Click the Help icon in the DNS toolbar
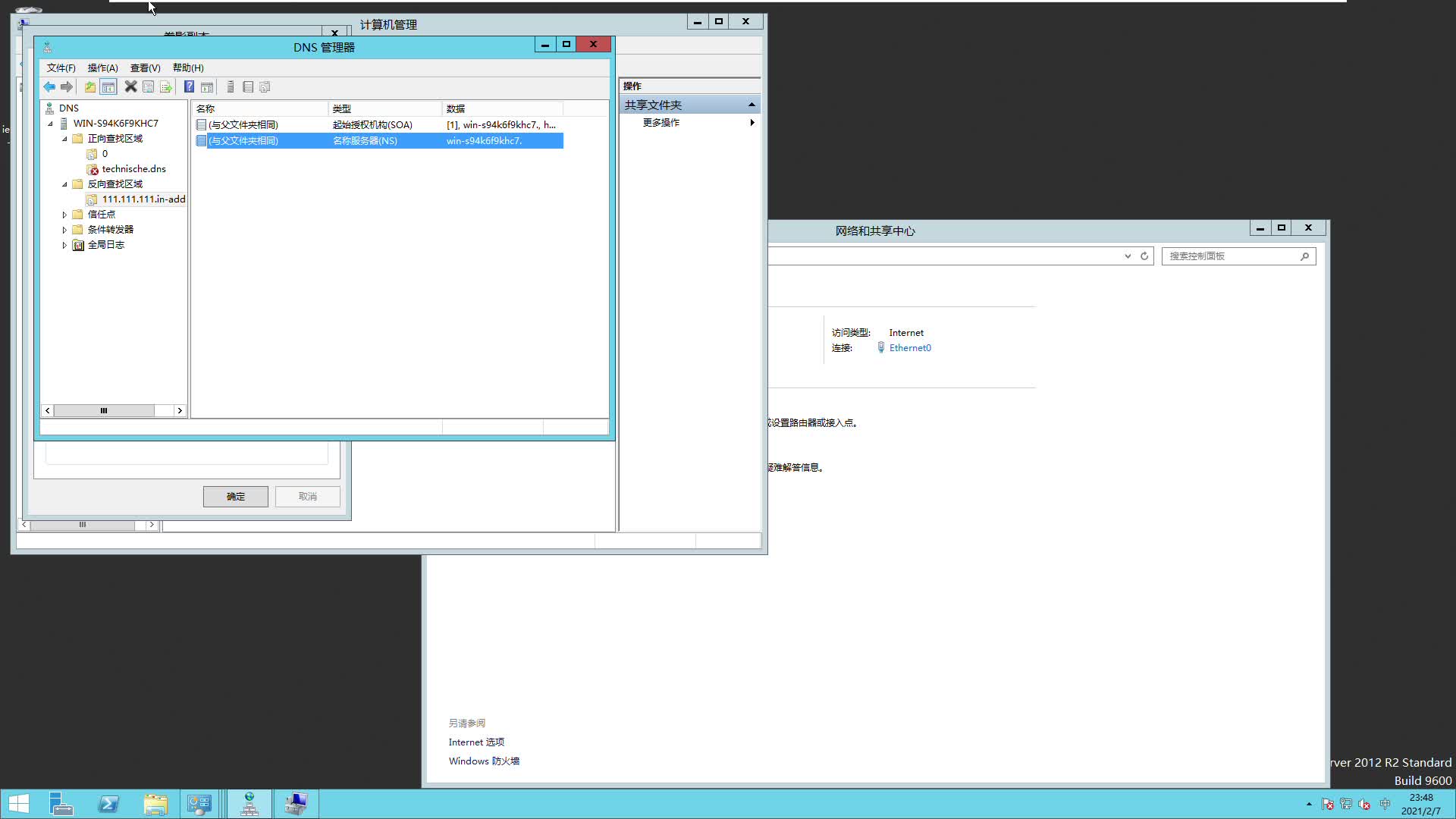This screenshot has height=819, width=1456. (x=189, y=86)
